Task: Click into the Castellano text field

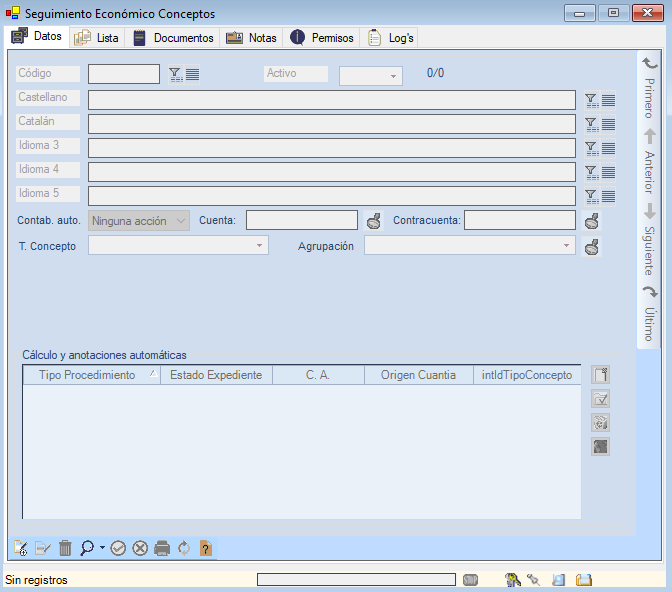Action: (331, 100)
